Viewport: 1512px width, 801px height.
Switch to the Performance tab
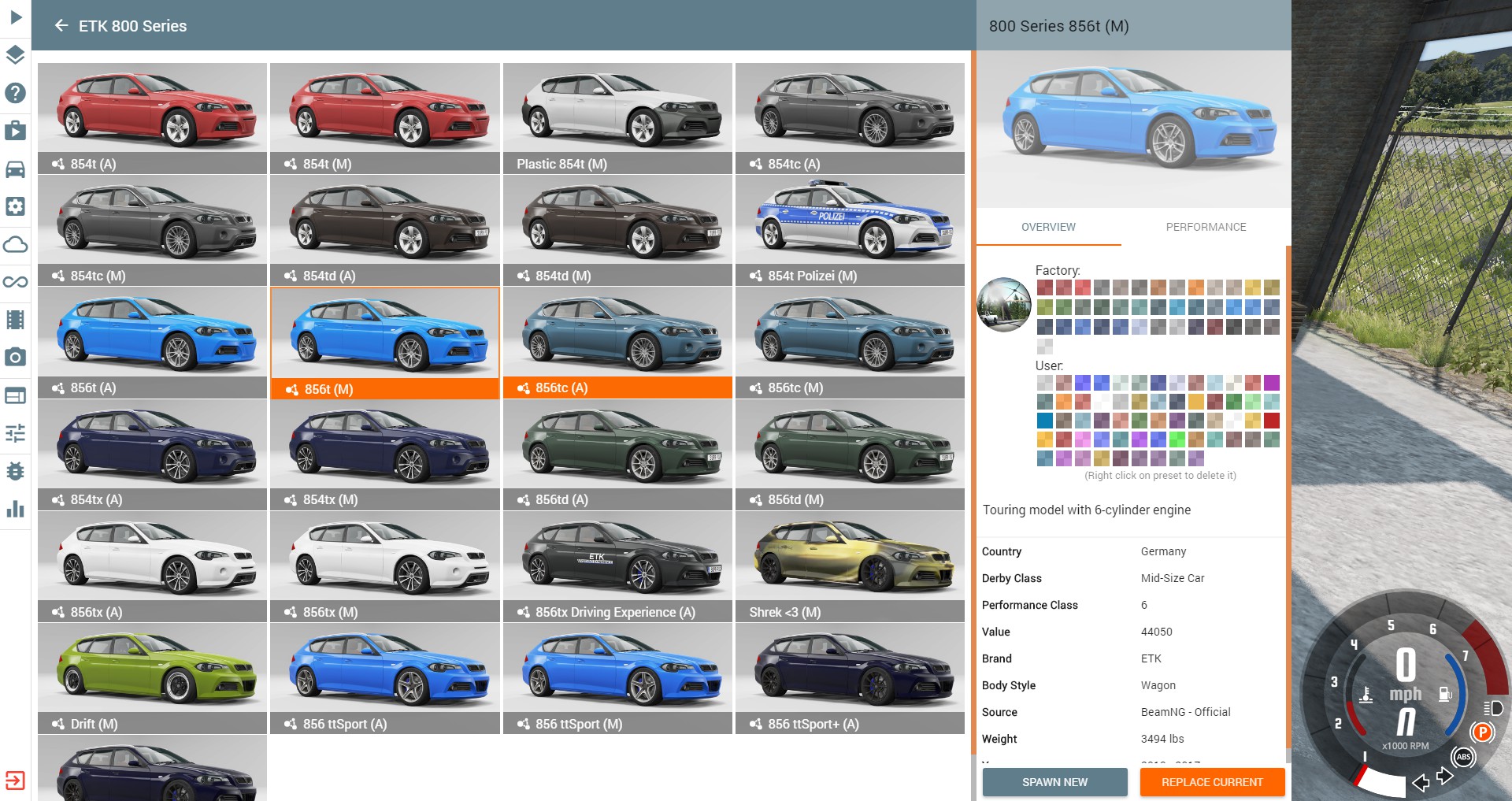pos(1206,227)
